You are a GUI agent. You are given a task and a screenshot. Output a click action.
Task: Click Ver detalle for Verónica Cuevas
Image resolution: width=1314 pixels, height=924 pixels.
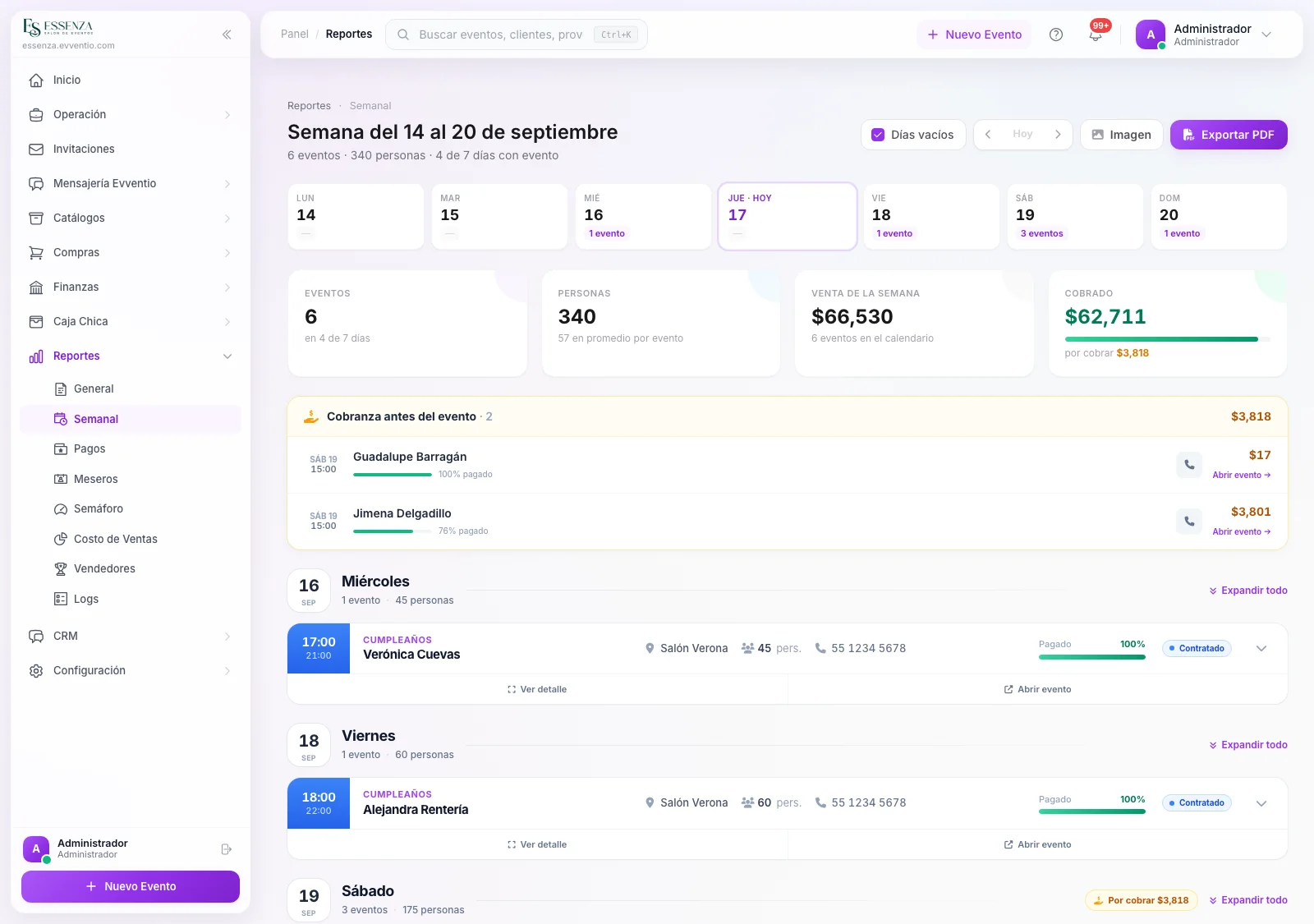click(537, 690)
